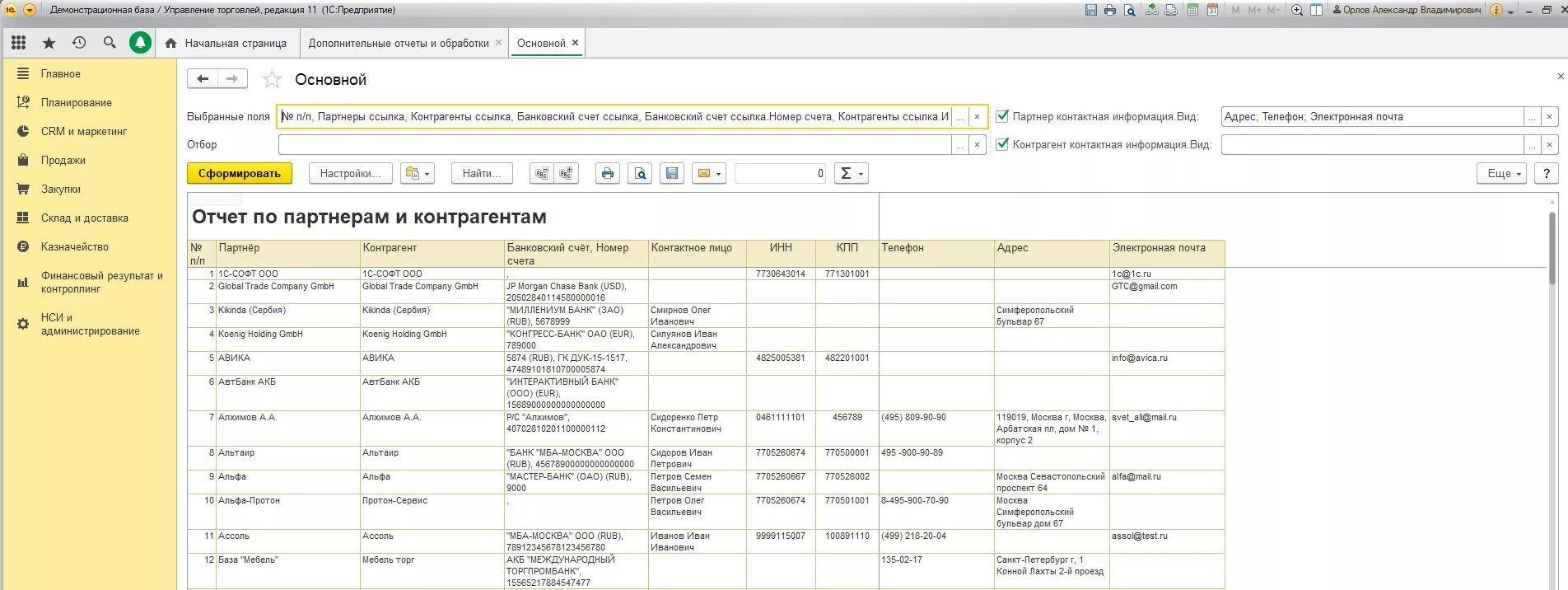Open Отбор selection ellipsis button
Image resolution: width=1568 pixels, height=590 pixels.
(959, 145)
